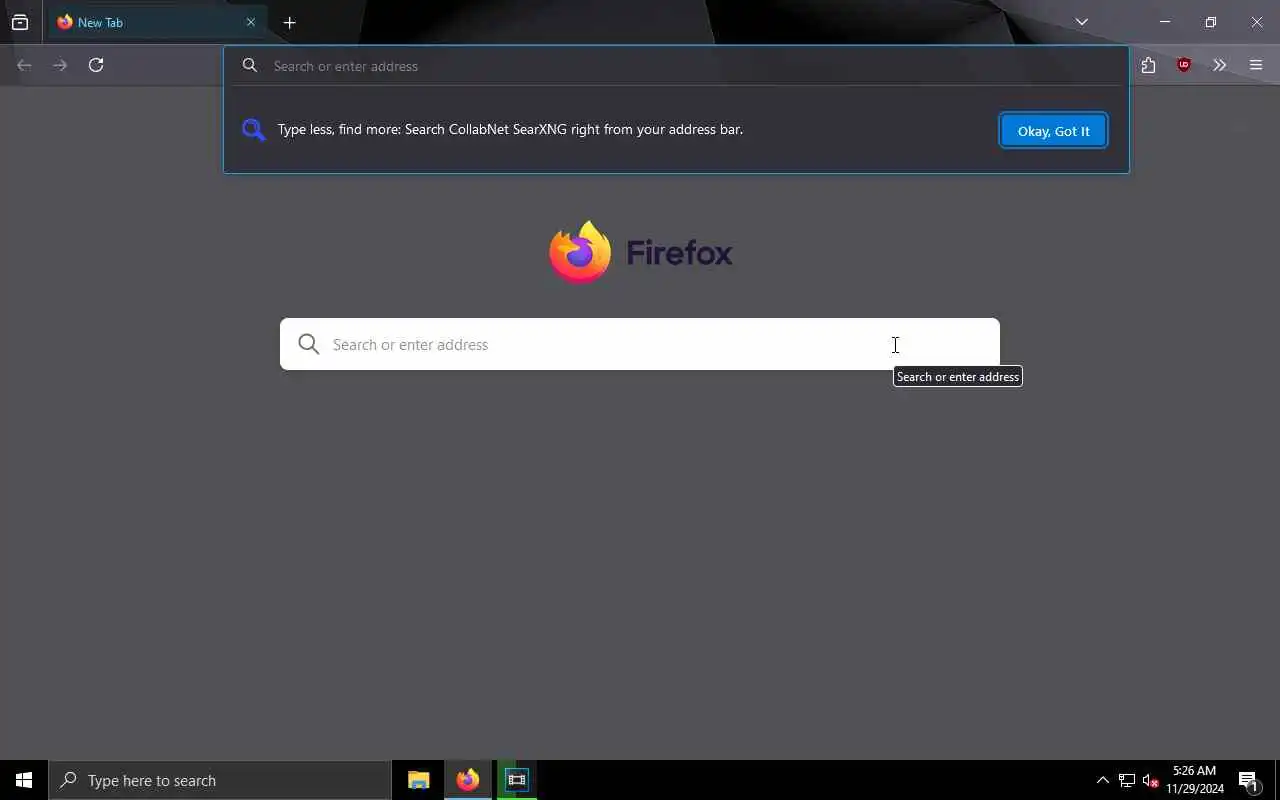Expand more tools overflow chevron
Screen dimensions: 1280x800
point(1219,65)
